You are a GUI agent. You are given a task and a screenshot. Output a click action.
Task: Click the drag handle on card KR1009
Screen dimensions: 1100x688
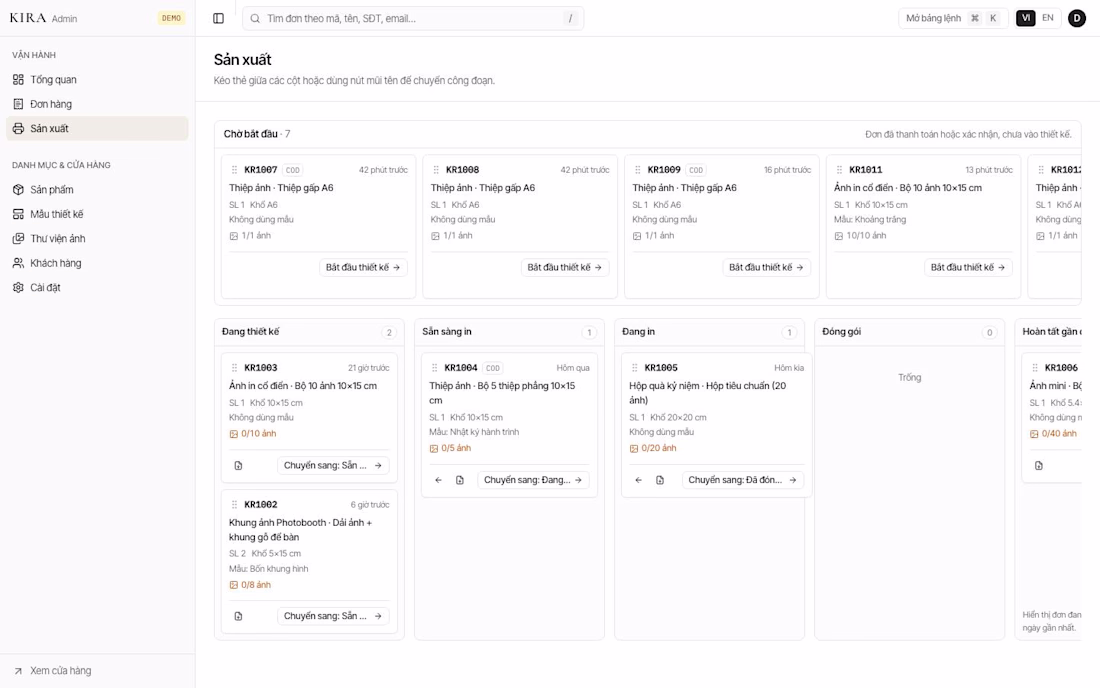(638, 170)
